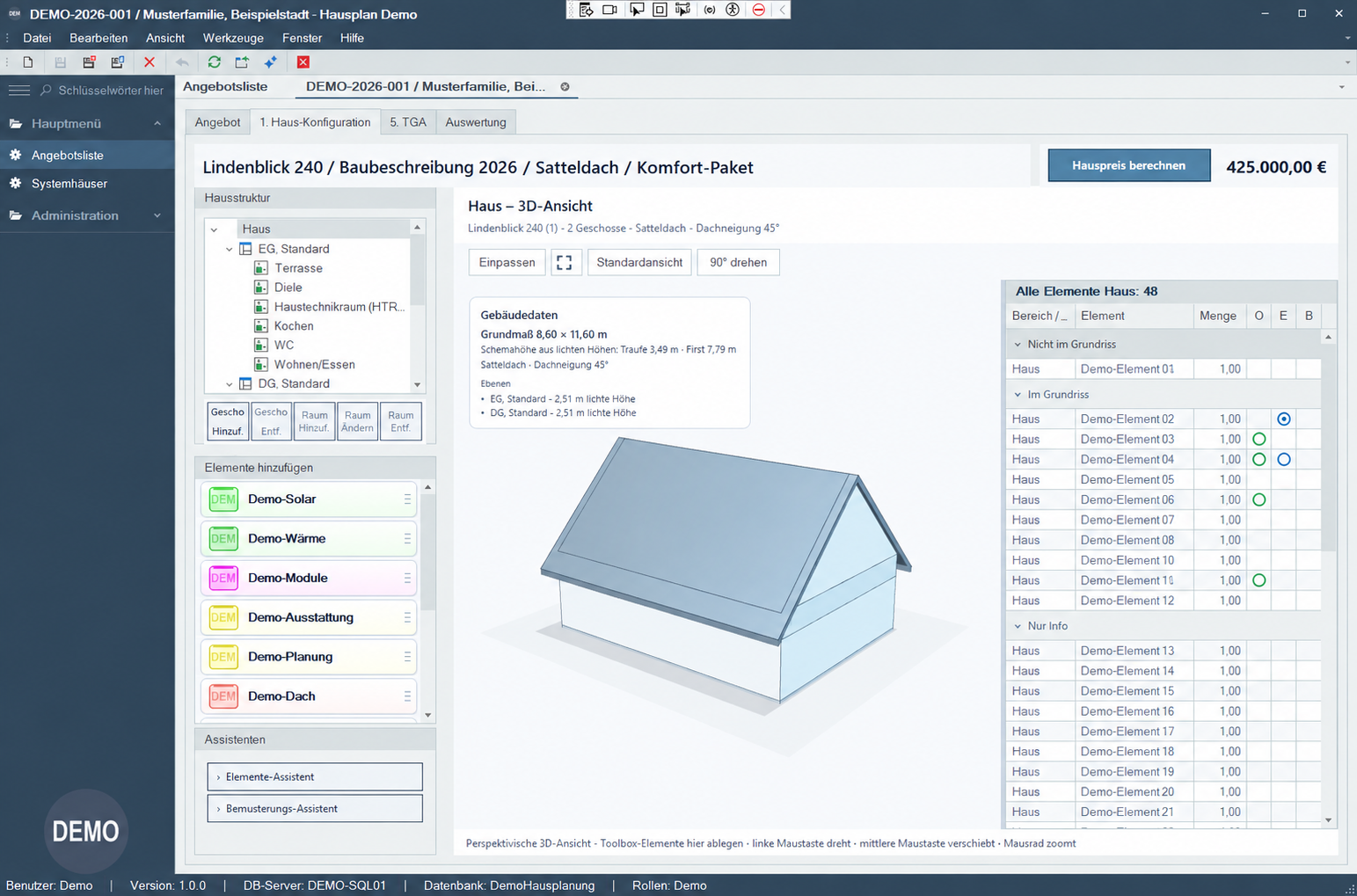Click the red square close-all toolbar icon
Screen dimensions: 1357x896
coord(303,62)
